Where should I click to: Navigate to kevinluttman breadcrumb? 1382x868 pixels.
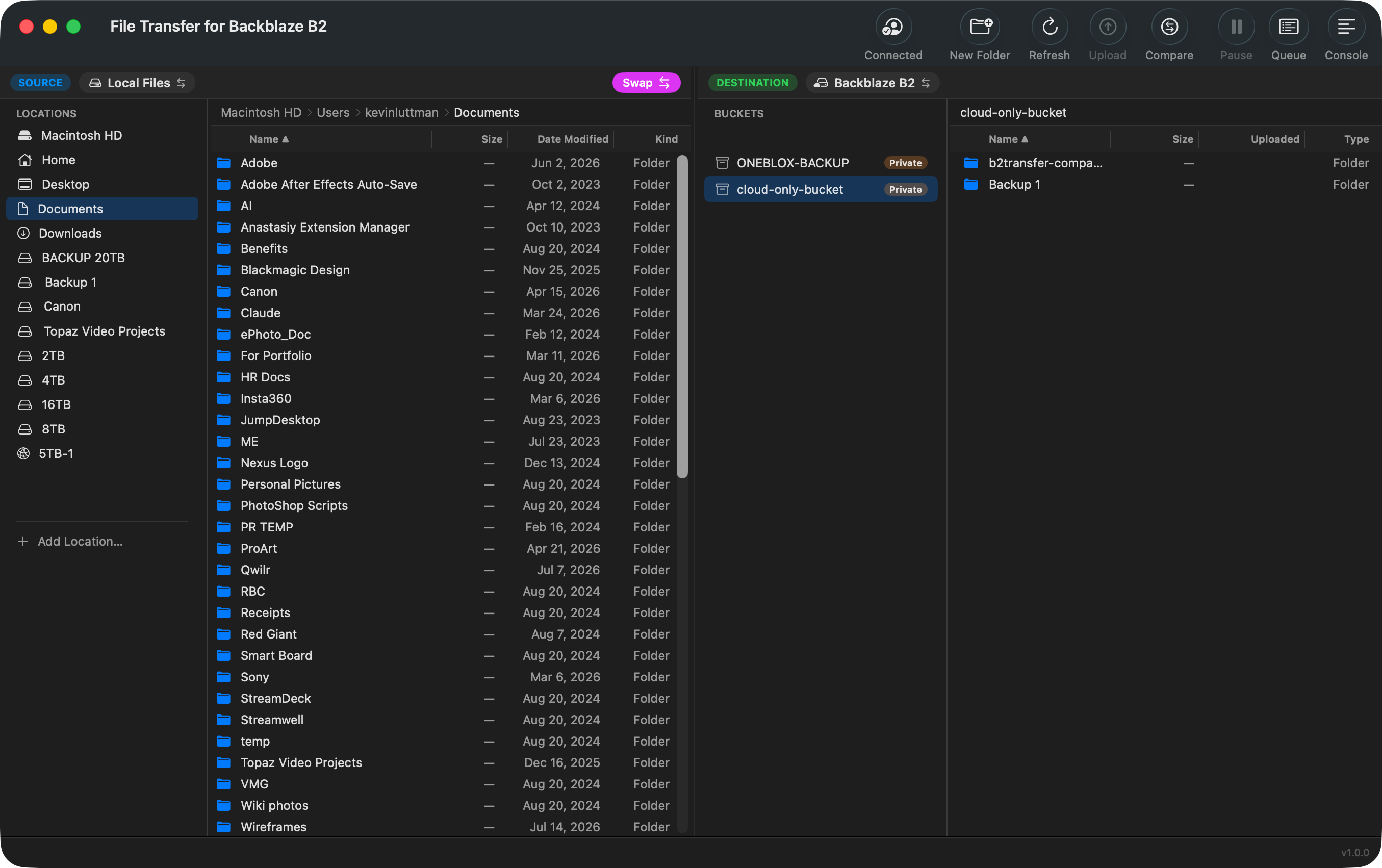tap(402, 113)
